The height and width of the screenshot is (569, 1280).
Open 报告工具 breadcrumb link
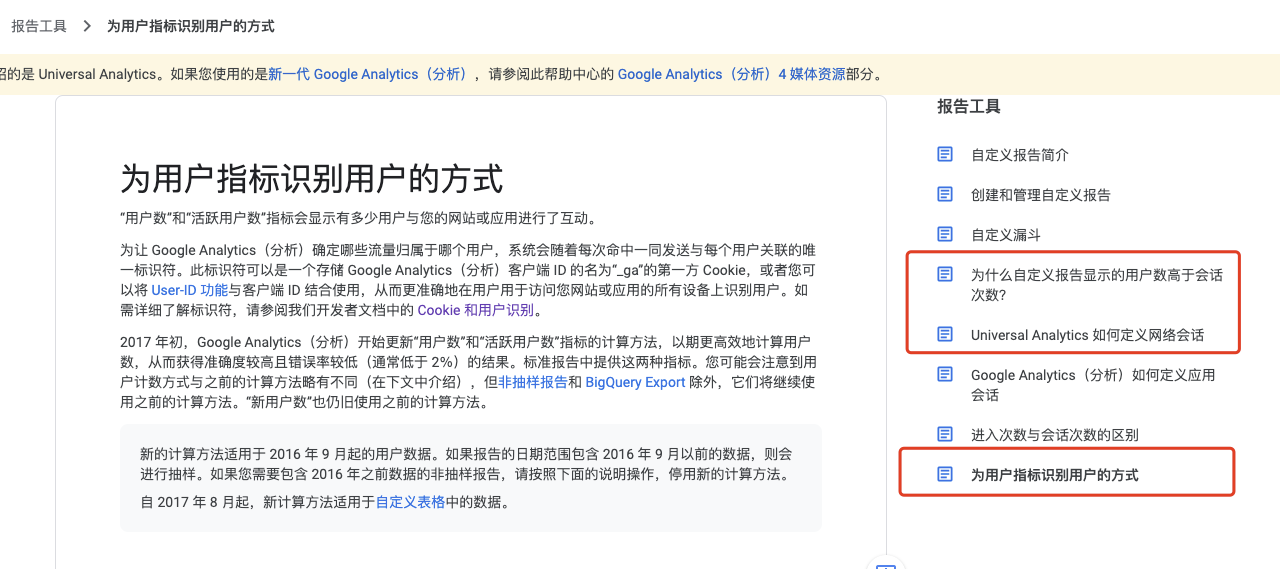[39, 26]
